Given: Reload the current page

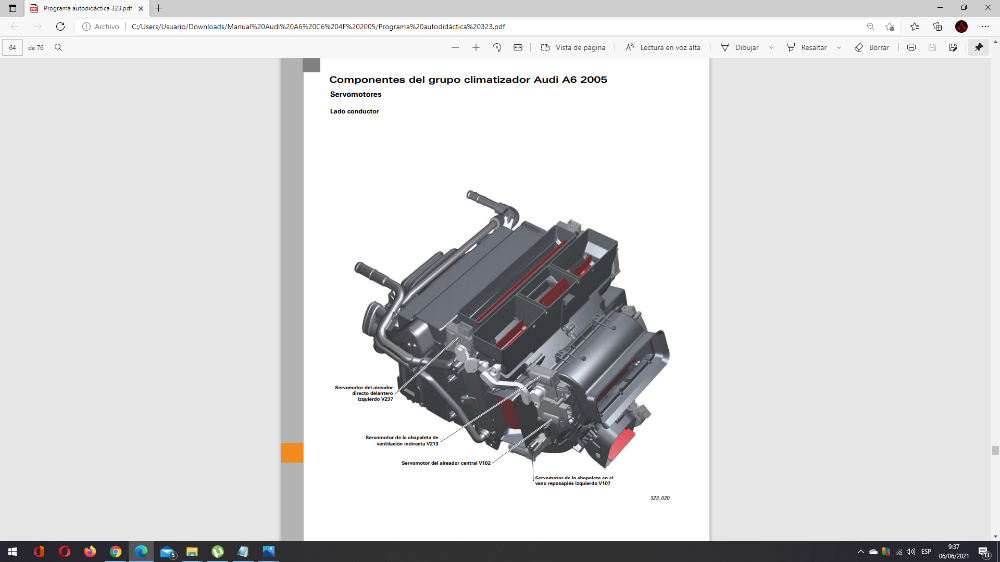Looking at the screenshot, I should click(x=60, y=27).
